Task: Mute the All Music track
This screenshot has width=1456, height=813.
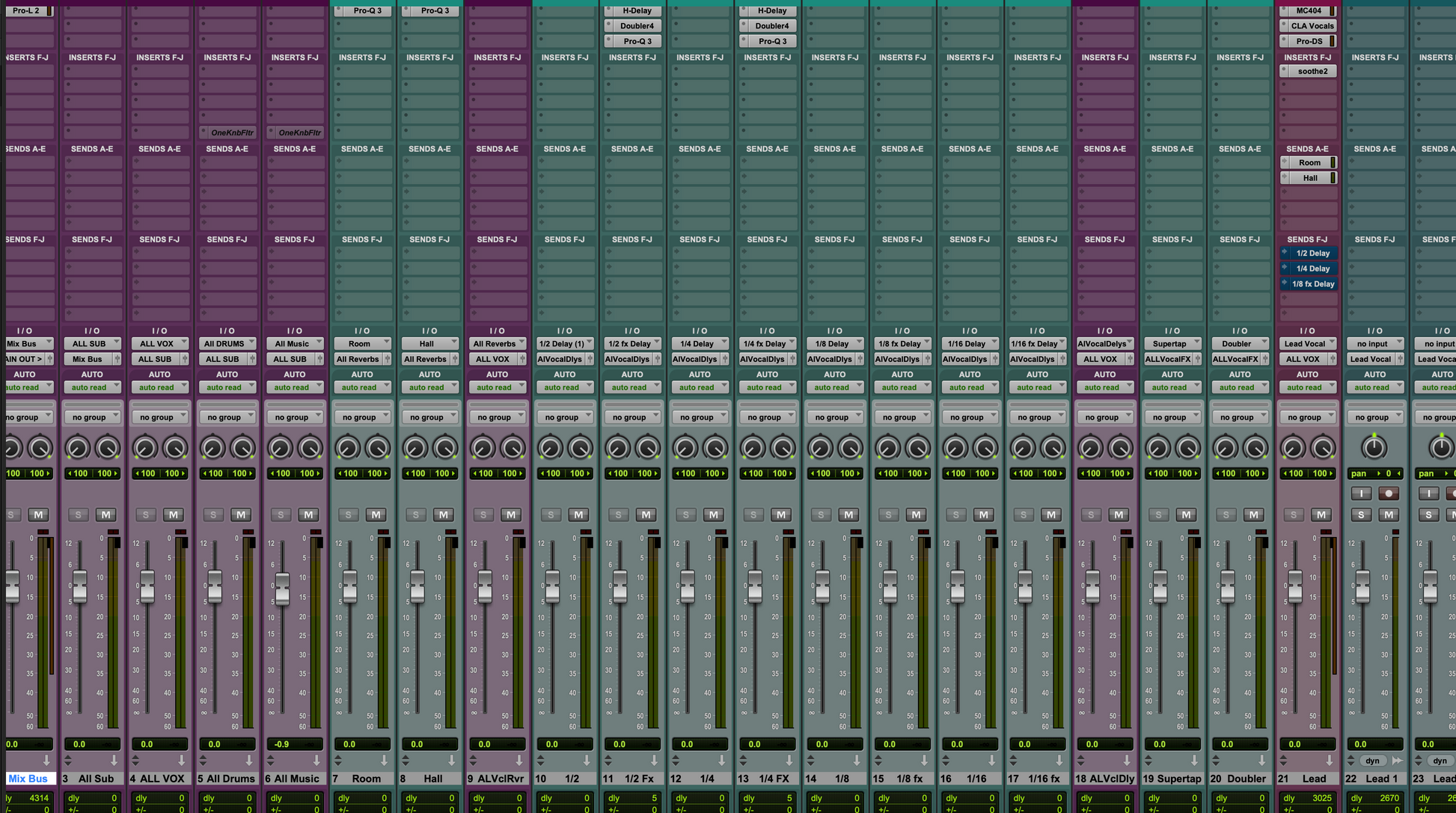Action: [308, 515]
